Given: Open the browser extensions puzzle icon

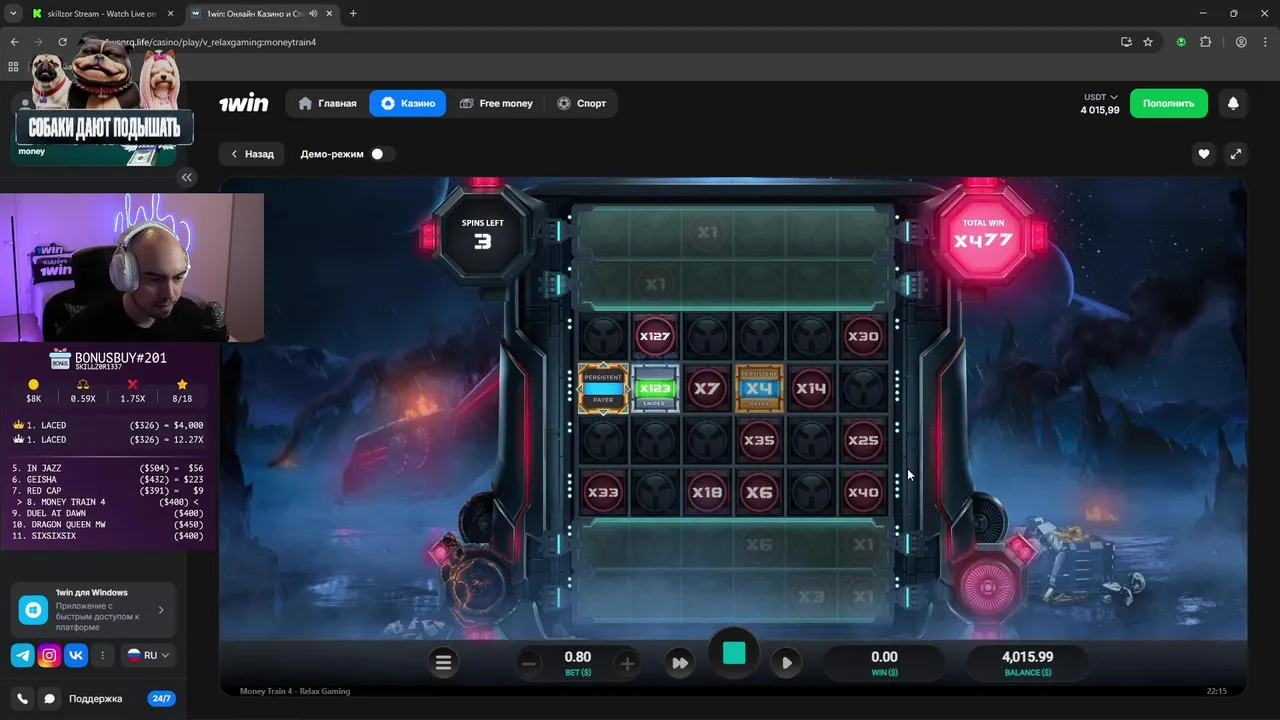Looking at the screenshot, I should [x=1205, y=42].
